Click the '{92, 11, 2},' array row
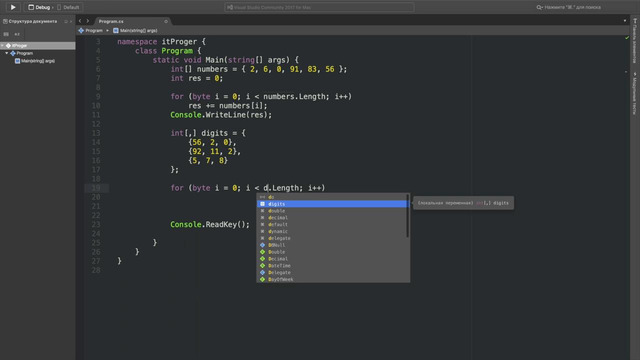The image size is (640, 360). click(x=214, y=151)
